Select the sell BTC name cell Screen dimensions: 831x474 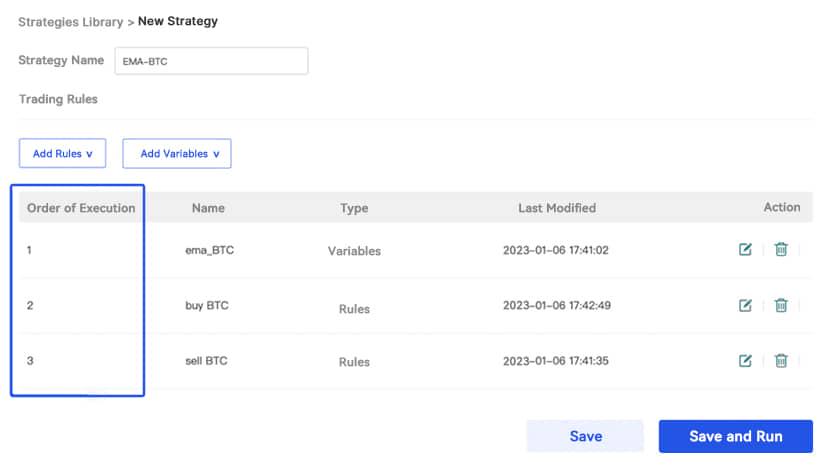click(207, 361)
